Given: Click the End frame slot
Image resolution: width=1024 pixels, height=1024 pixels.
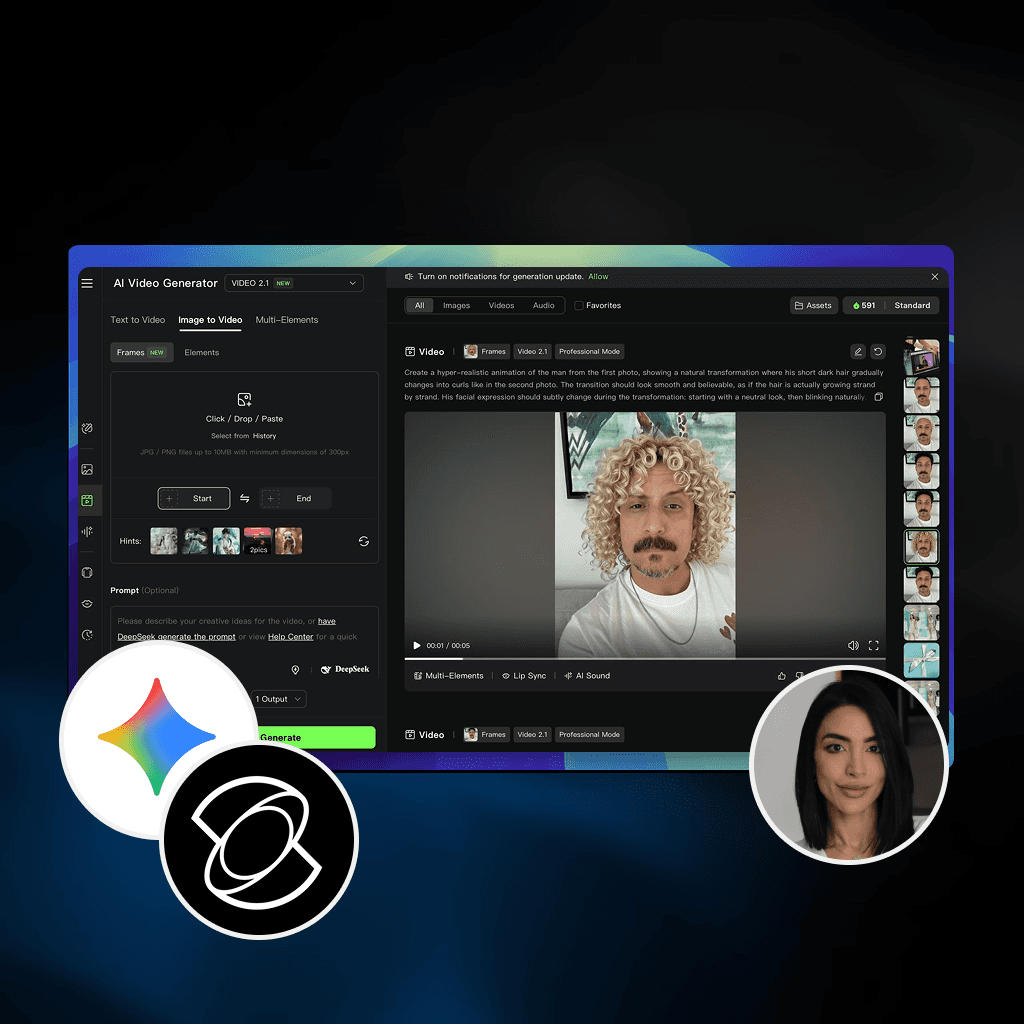Looking at the screenshot, I should [x=295, y=498].
